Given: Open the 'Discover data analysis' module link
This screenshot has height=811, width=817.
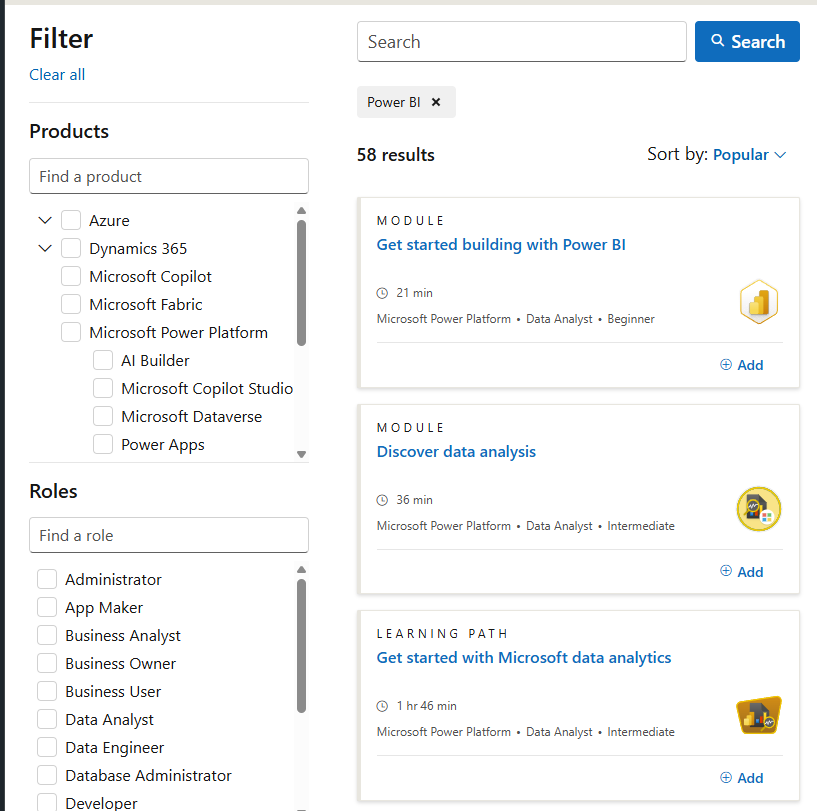Looking at the screenshot, I should (x=456, y=452).
